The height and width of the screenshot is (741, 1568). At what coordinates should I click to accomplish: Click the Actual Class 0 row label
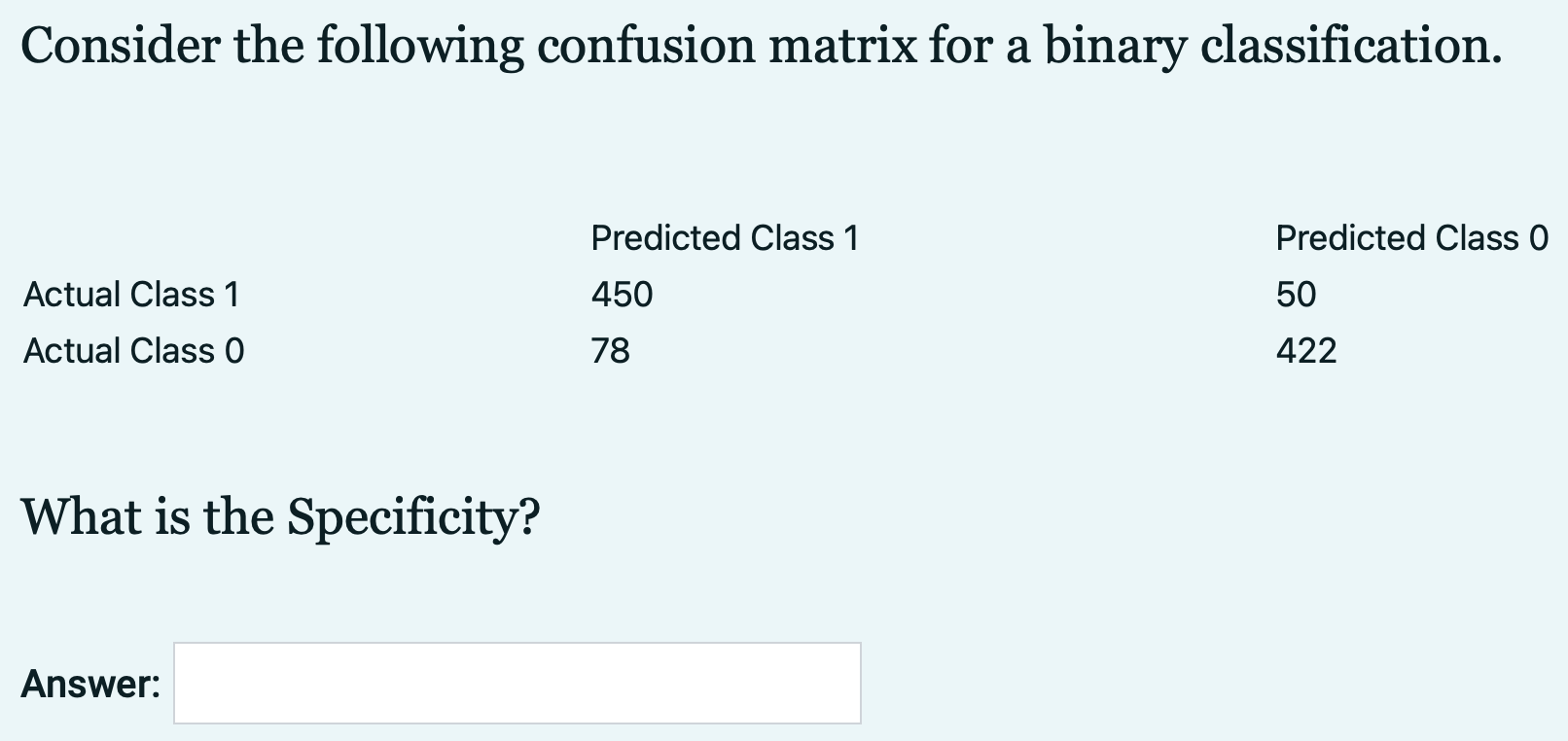coord(133,350)
